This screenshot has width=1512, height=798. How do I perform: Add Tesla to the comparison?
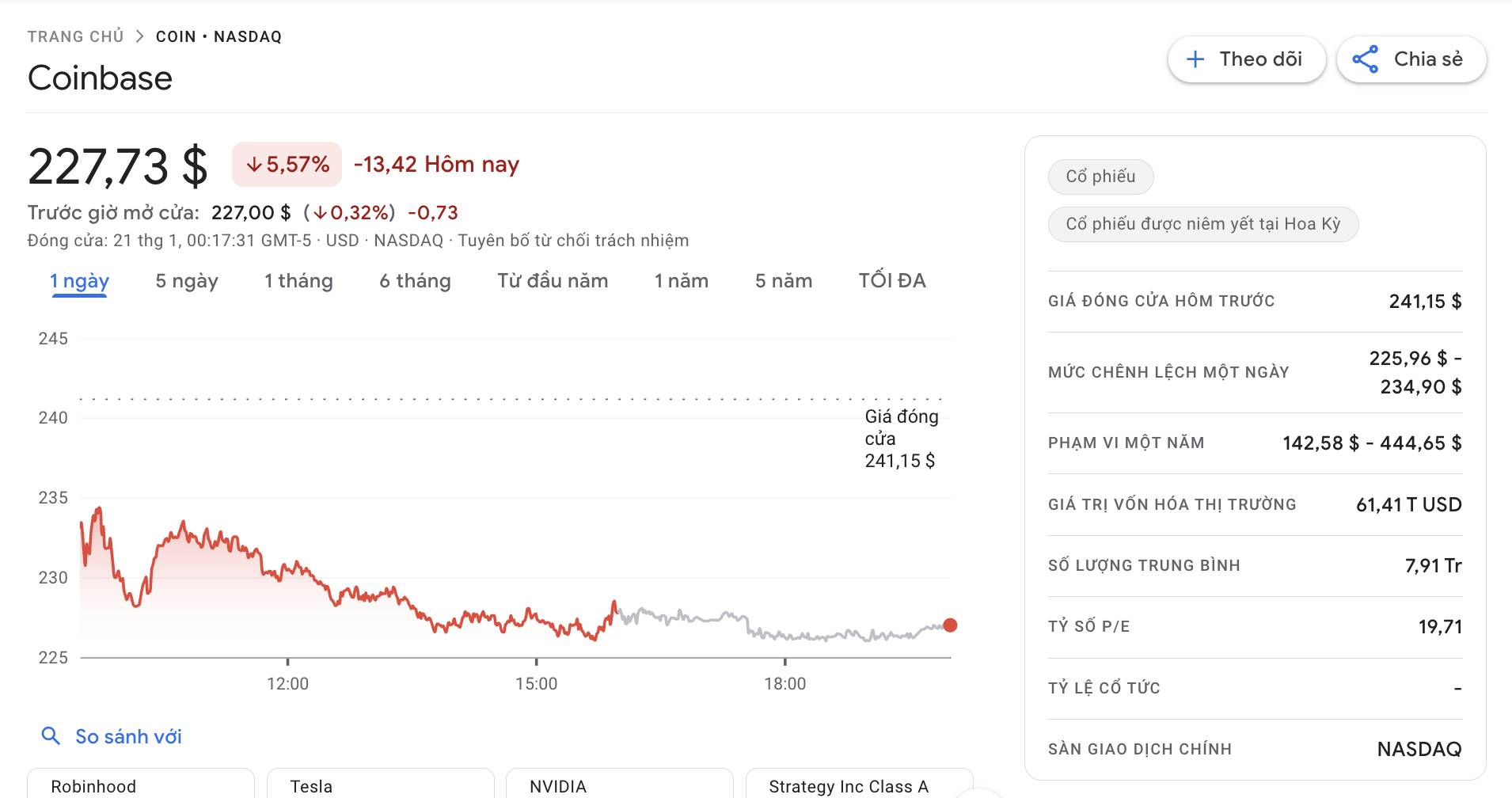click(380, 785)
